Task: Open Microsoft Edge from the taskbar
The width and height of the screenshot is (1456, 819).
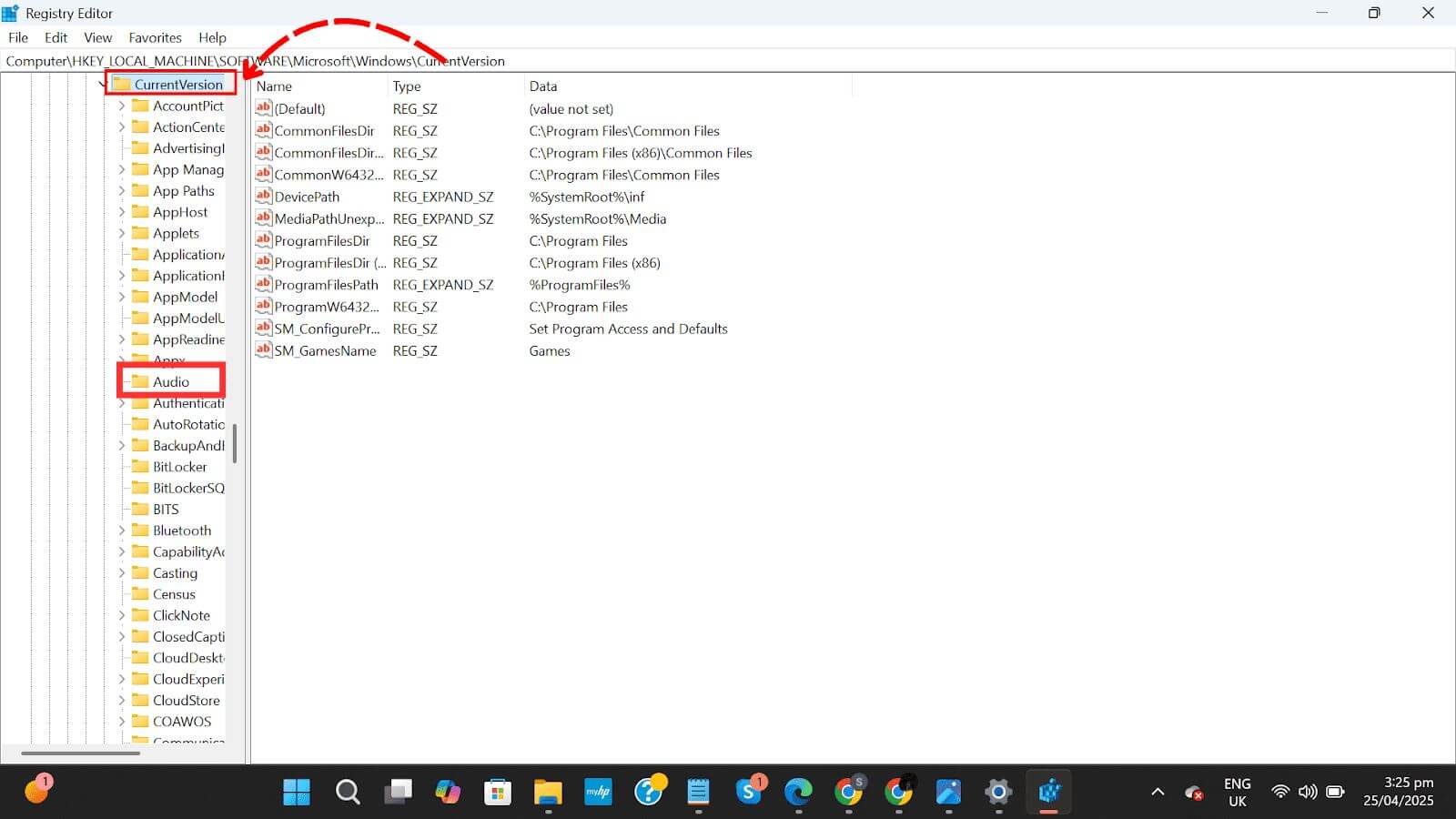Action: tap(798, 792)
